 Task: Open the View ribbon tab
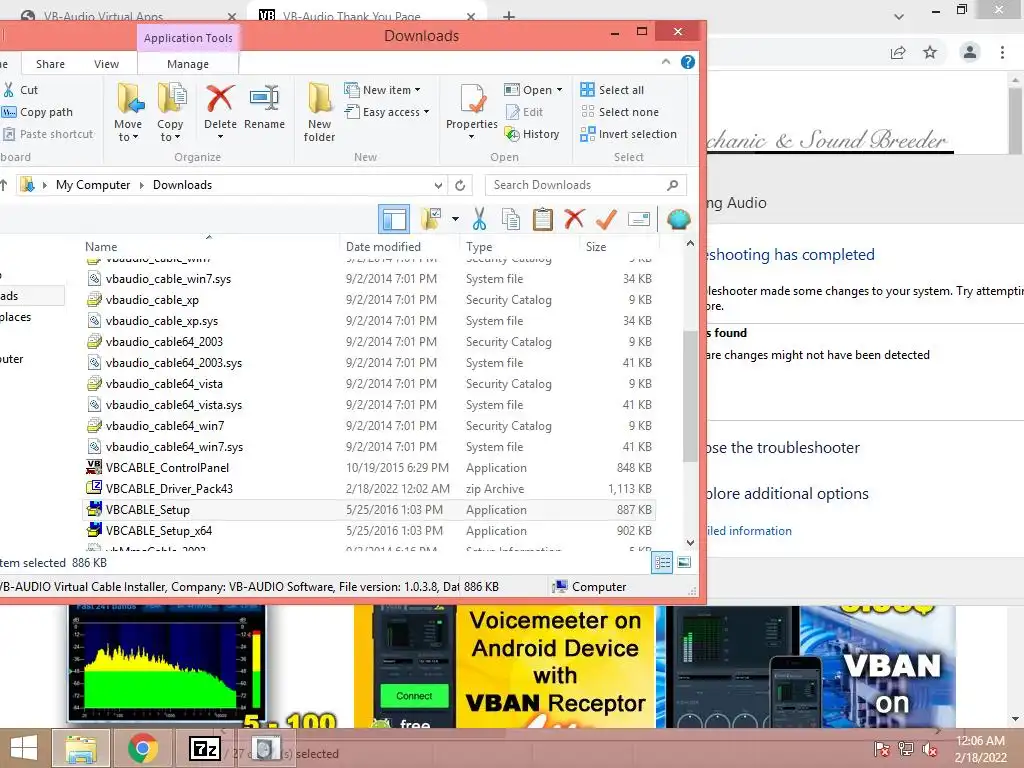[106, 64]
